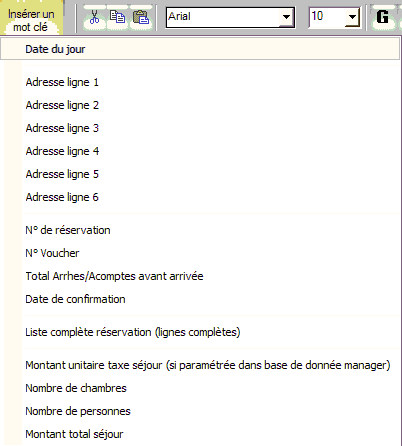The image size is (402, 446).
Task: Open the font size 10 dropdown arrow
Action: tap(352, 17)
